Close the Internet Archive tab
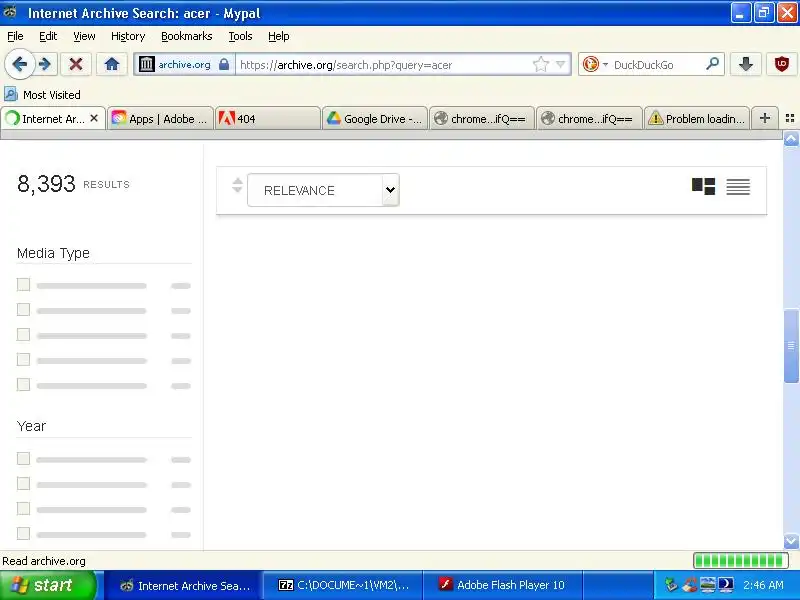 [x=94, y=118]
